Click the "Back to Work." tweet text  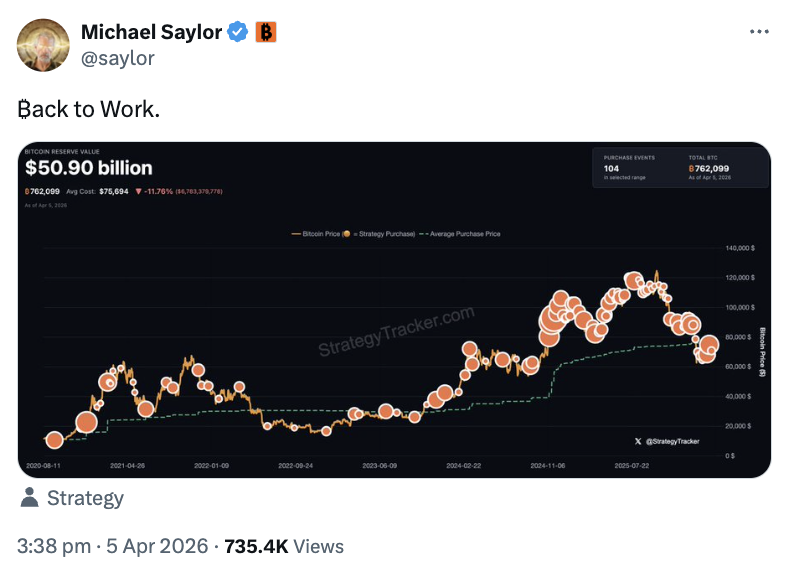pos(88,108)
